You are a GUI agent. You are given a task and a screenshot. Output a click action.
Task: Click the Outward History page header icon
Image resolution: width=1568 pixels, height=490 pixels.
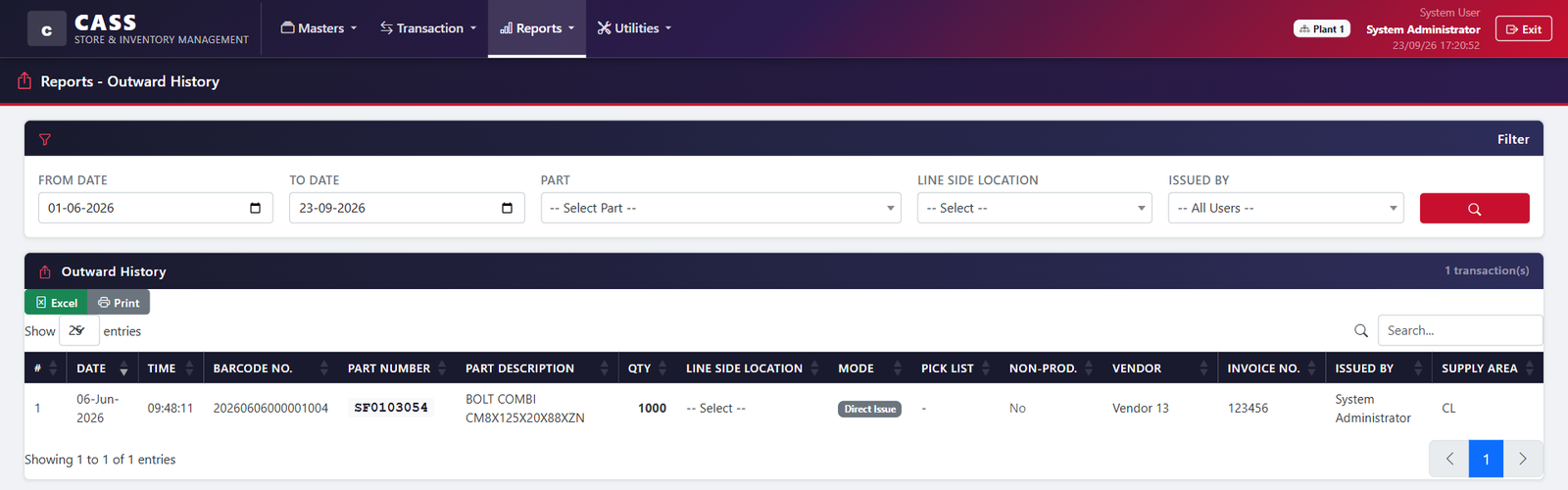pos(24,81)
